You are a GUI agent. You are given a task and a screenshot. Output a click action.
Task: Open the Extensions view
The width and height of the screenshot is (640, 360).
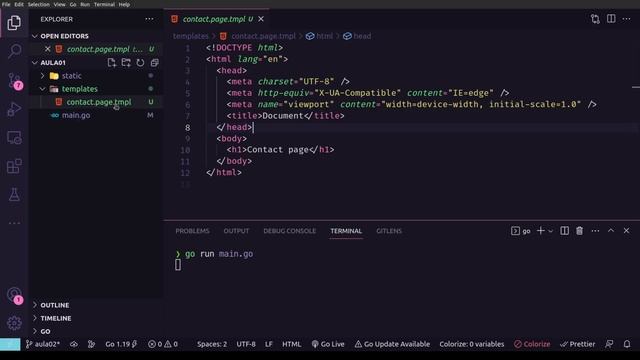click(14, 166)
